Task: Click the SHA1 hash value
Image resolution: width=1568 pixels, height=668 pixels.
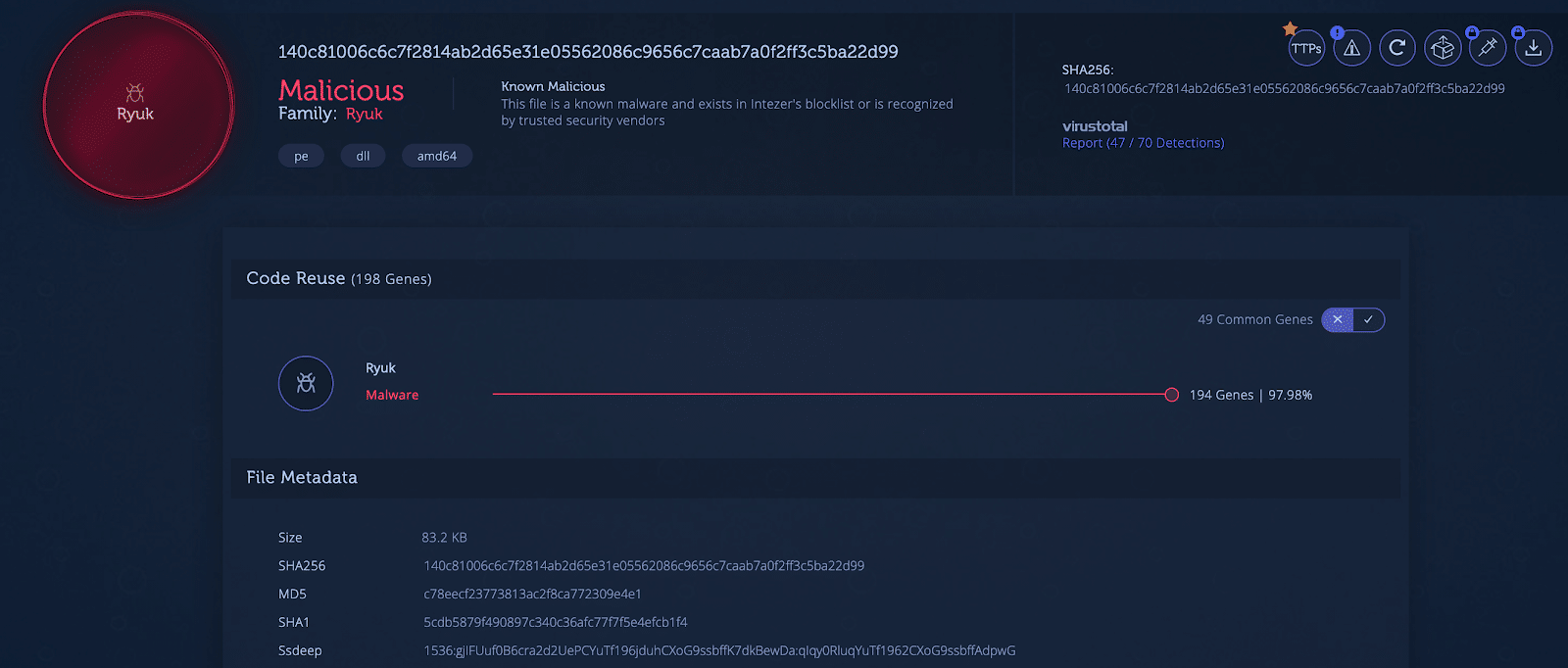Action: pos(555,622)
